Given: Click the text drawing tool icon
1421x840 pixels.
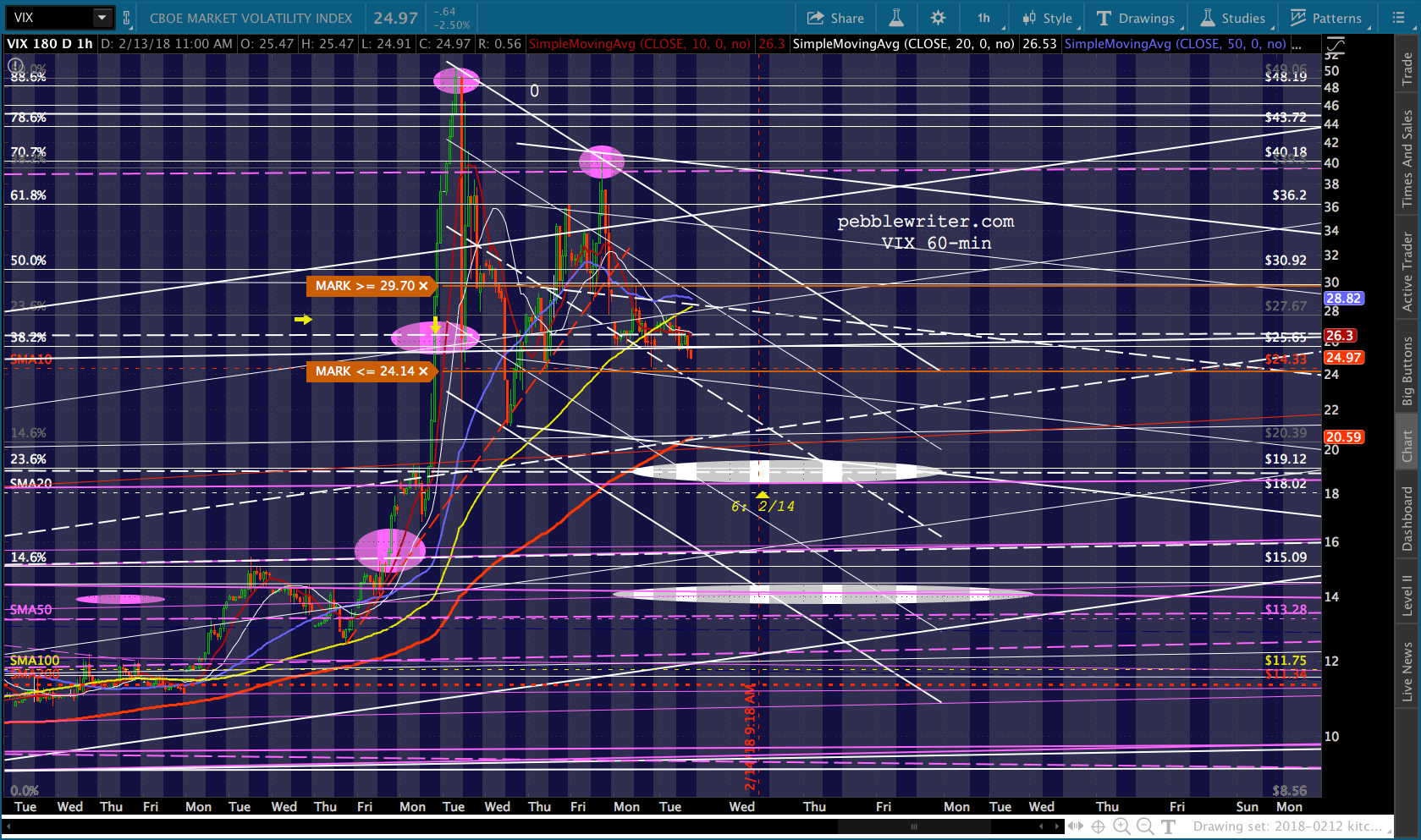Looking at the screenshot, I should (1169, 826).
